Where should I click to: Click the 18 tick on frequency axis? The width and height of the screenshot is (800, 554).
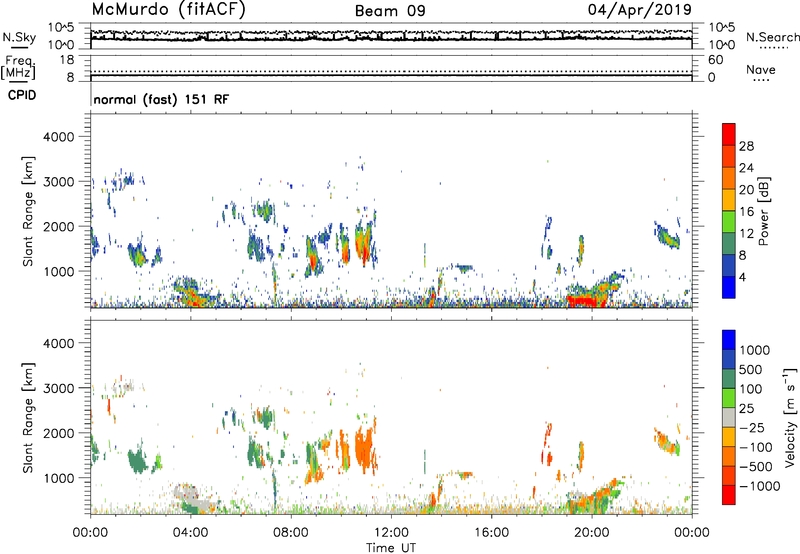pos(67,60)
